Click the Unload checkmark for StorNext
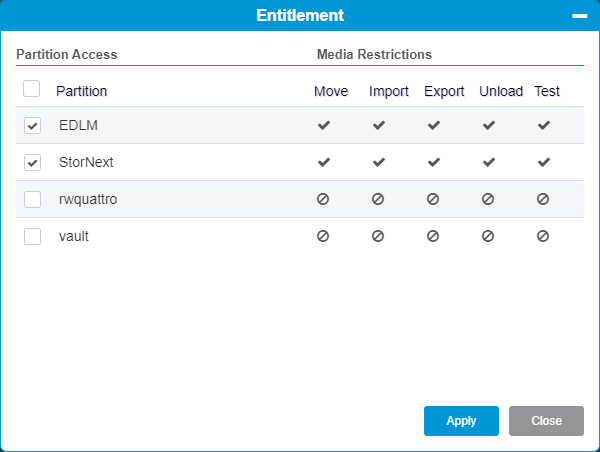This screenshot has width=600, height=452. 488,162
